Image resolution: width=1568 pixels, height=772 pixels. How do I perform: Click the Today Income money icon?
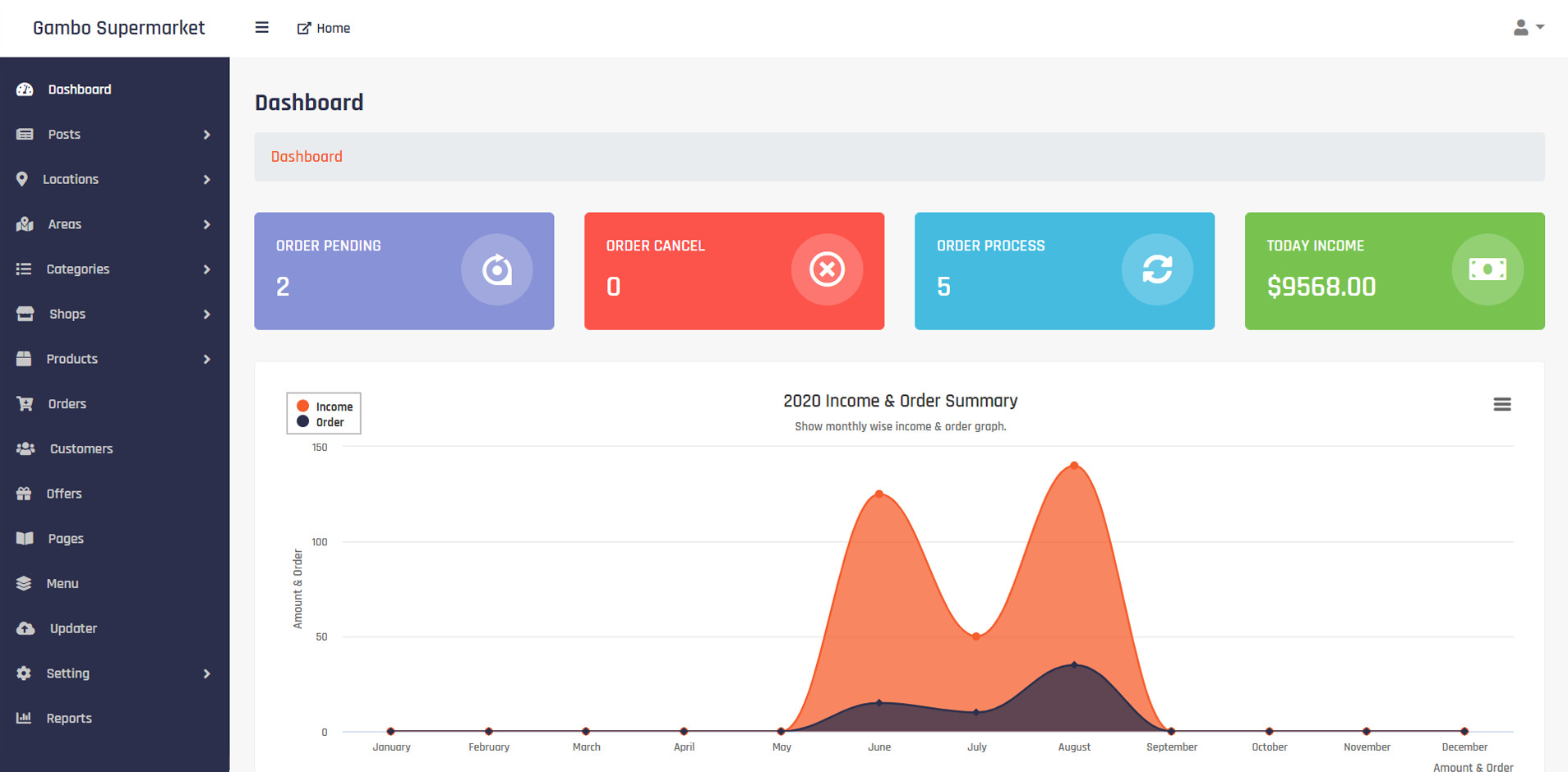tap(1487, 269)
